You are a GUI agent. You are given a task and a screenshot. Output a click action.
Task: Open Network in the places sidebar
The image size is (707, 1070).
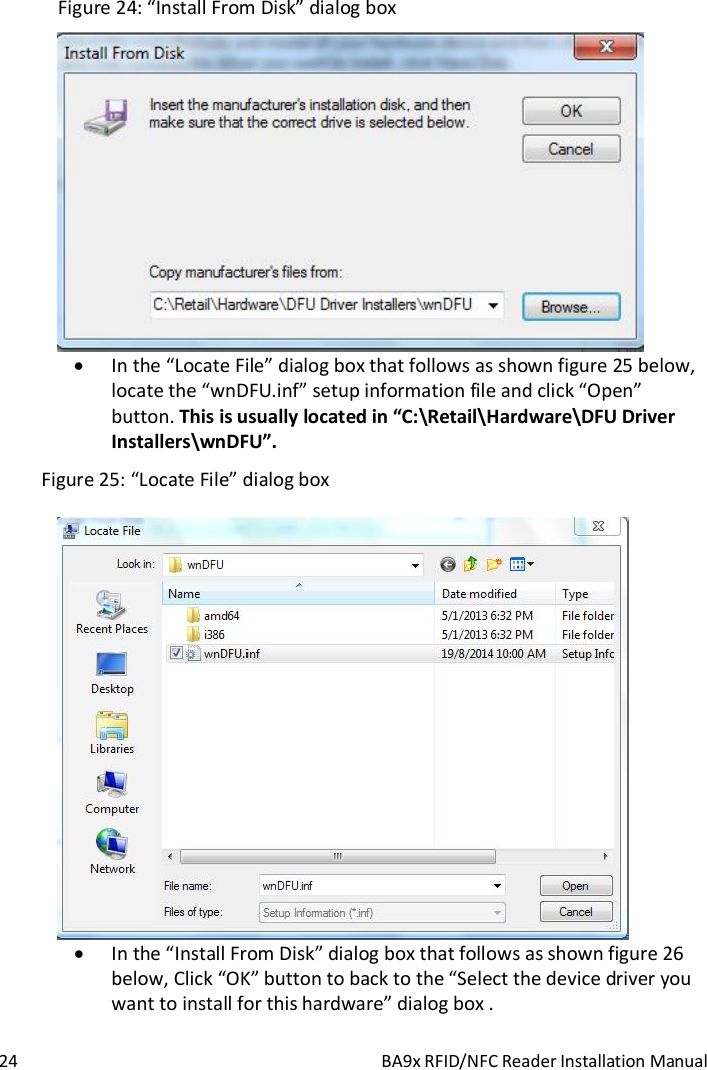(x=112, y=852)
